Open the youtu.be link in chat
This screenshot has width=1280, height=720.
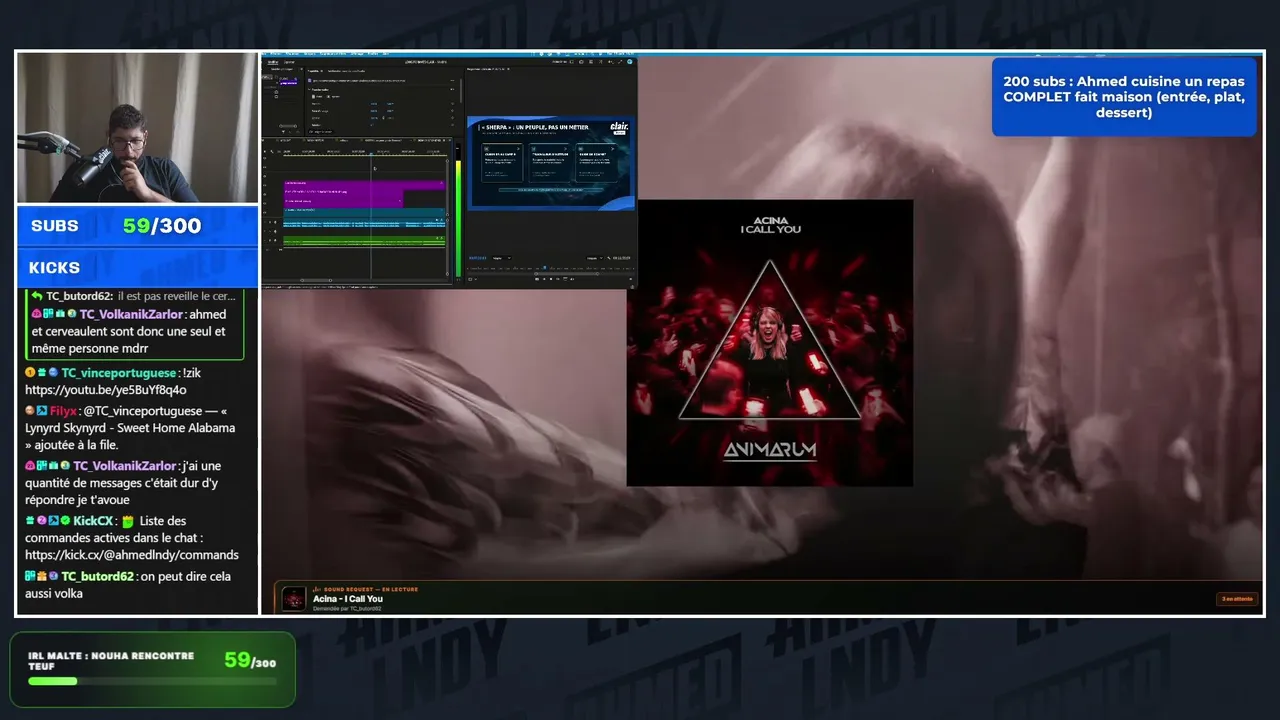click(x=106, y=390)
